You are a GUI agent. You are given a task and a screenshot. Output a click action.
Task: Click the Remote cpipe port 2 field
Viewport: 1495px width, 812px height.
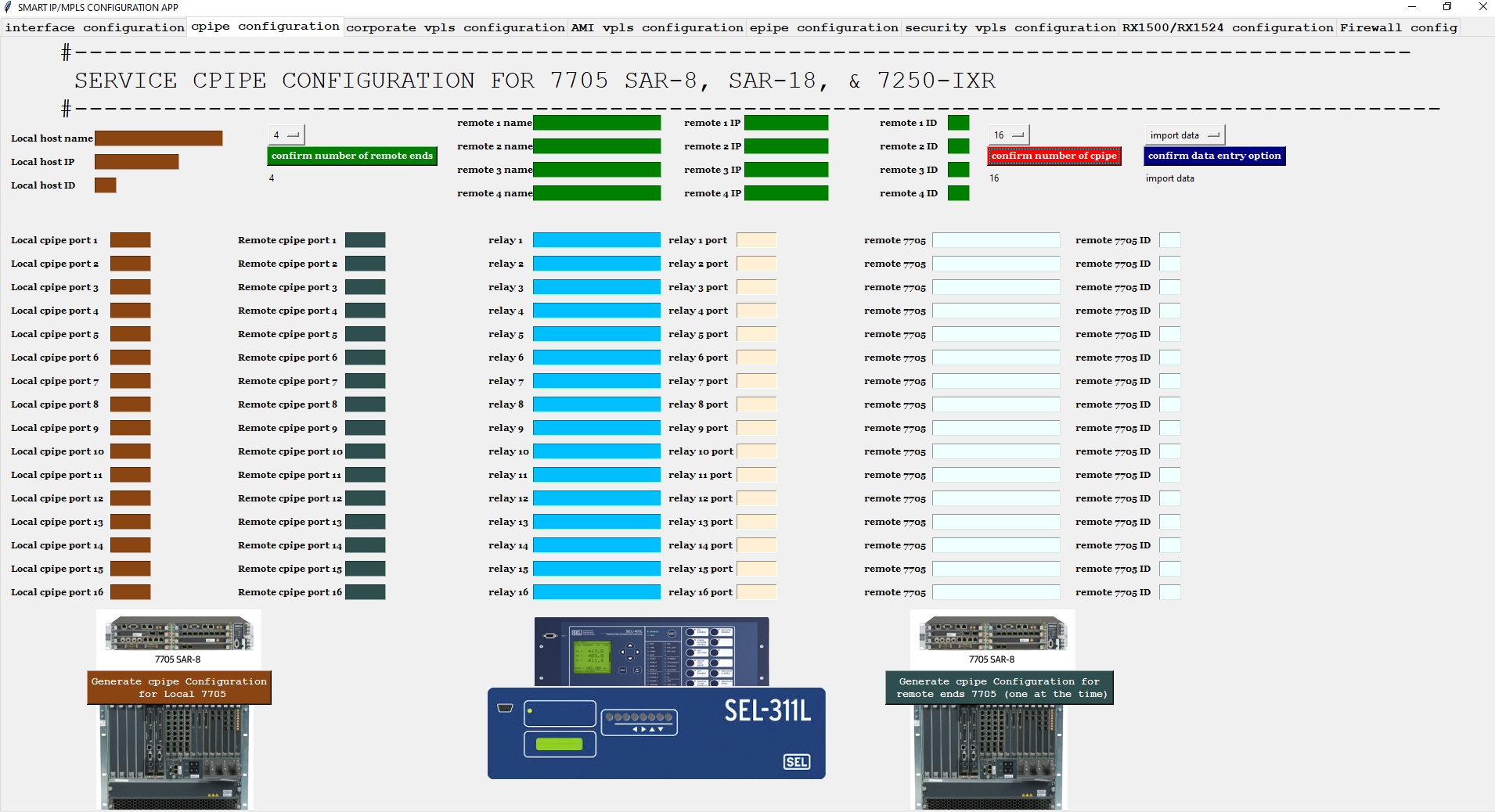[366, 264]
